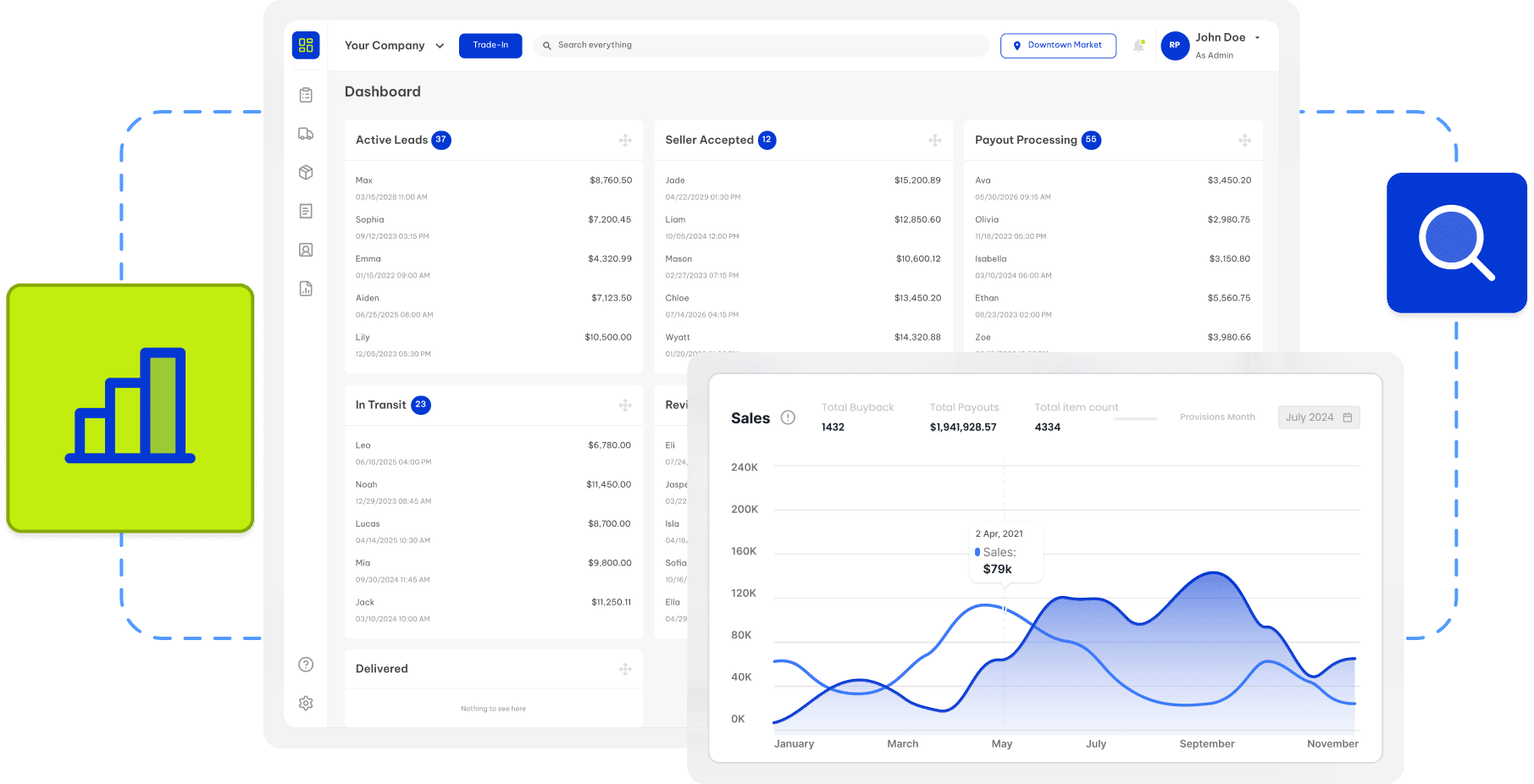The image size is (1534, 784).
Task: Click the Nothing to see here message
Action: (x=493, y=709)
